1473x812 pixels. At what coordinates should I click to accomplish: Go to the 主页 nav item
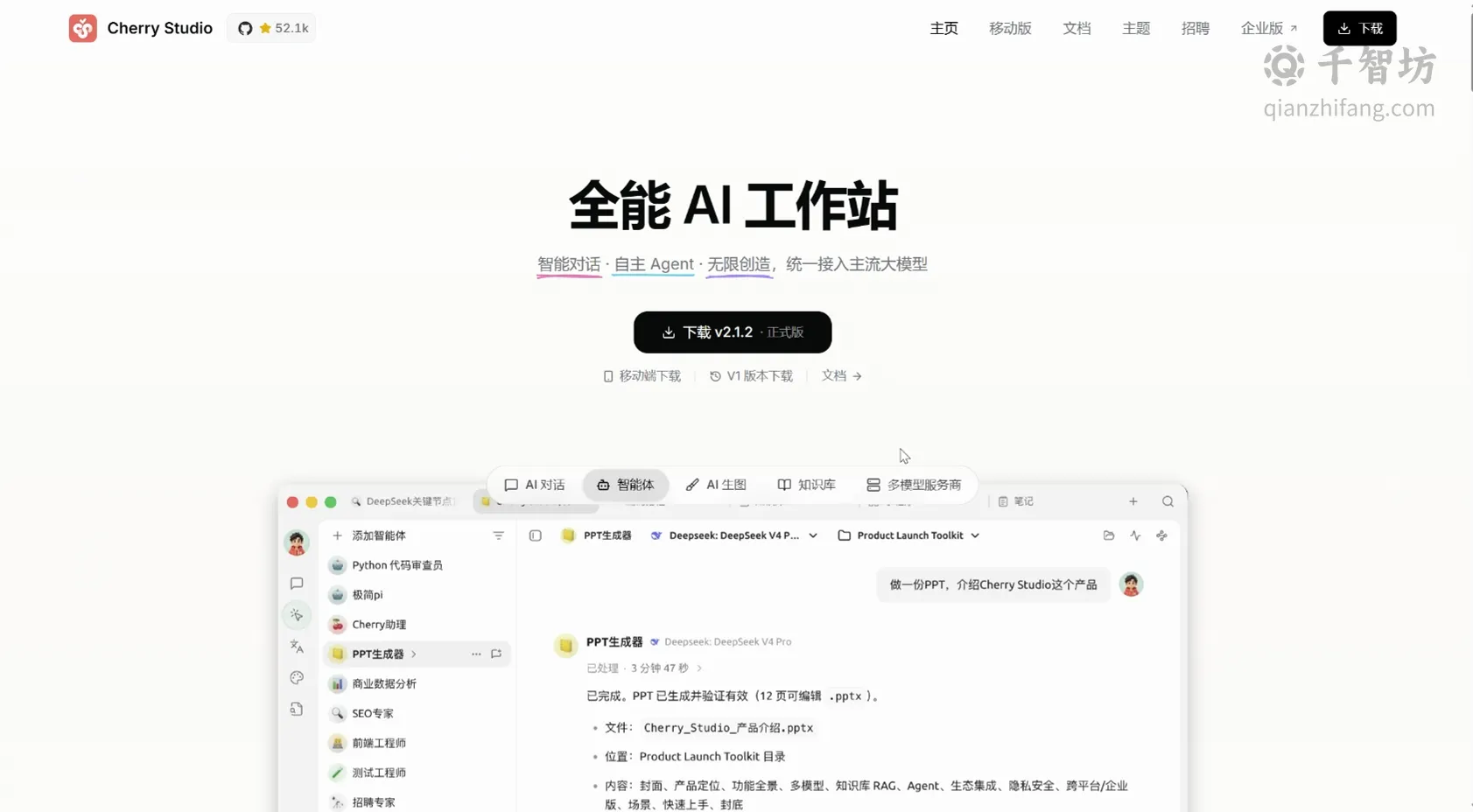(943, 28)
